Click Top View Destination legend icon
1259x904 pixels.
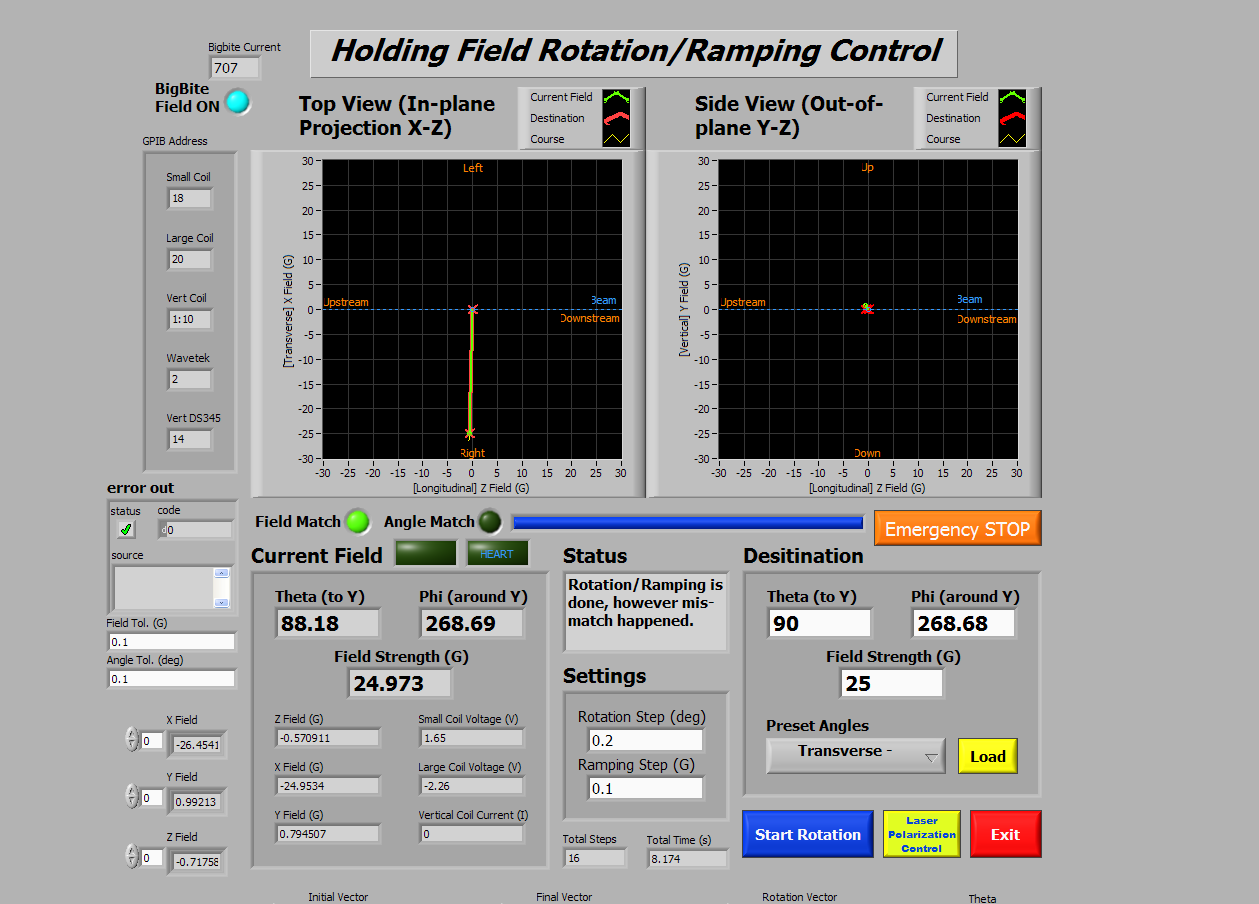619,118
